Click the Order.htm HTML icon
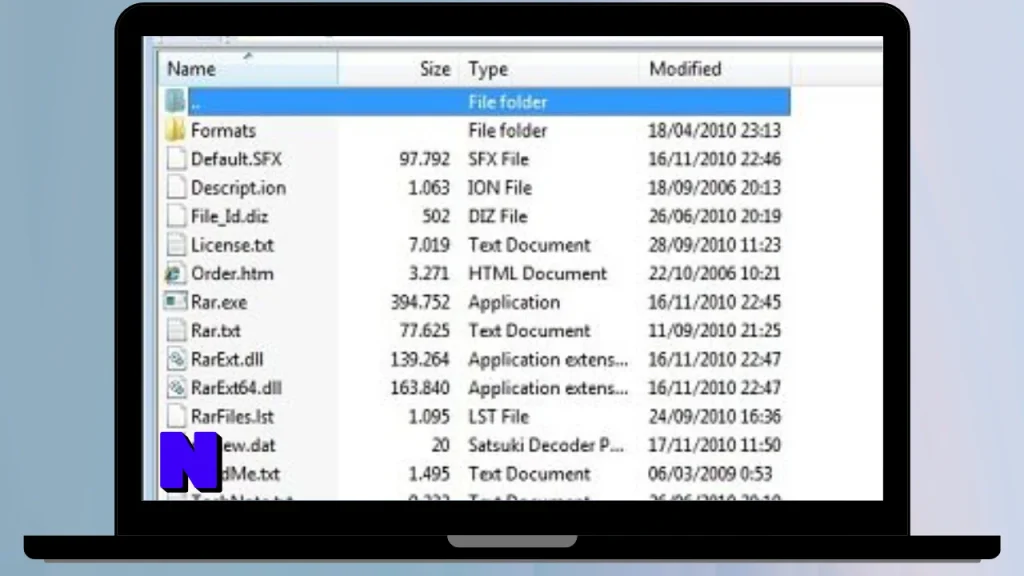The image size is (1024, 576). pos(174,274)
